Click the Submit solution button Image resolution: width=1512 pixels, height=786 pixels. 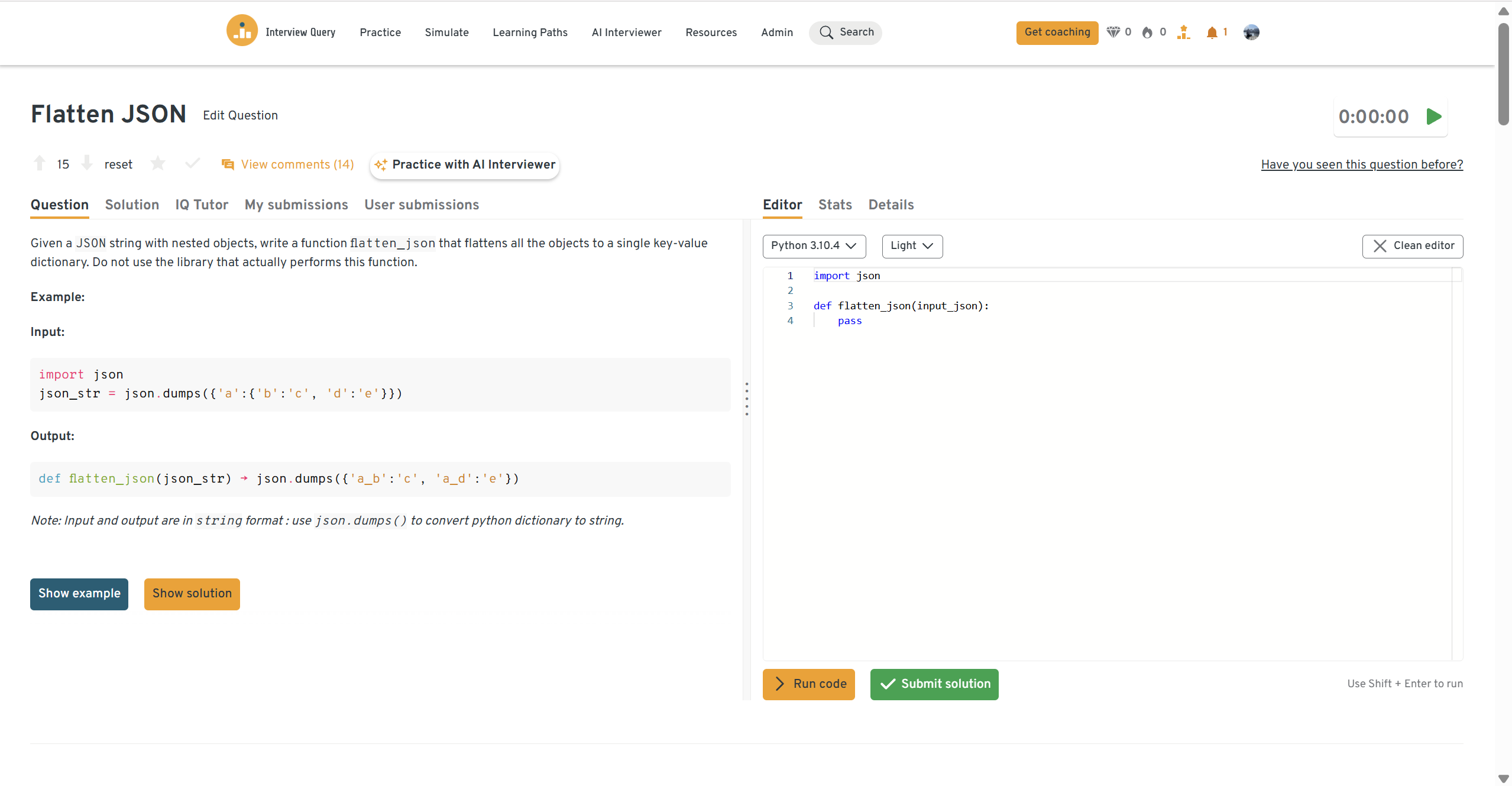coord(934,684)
